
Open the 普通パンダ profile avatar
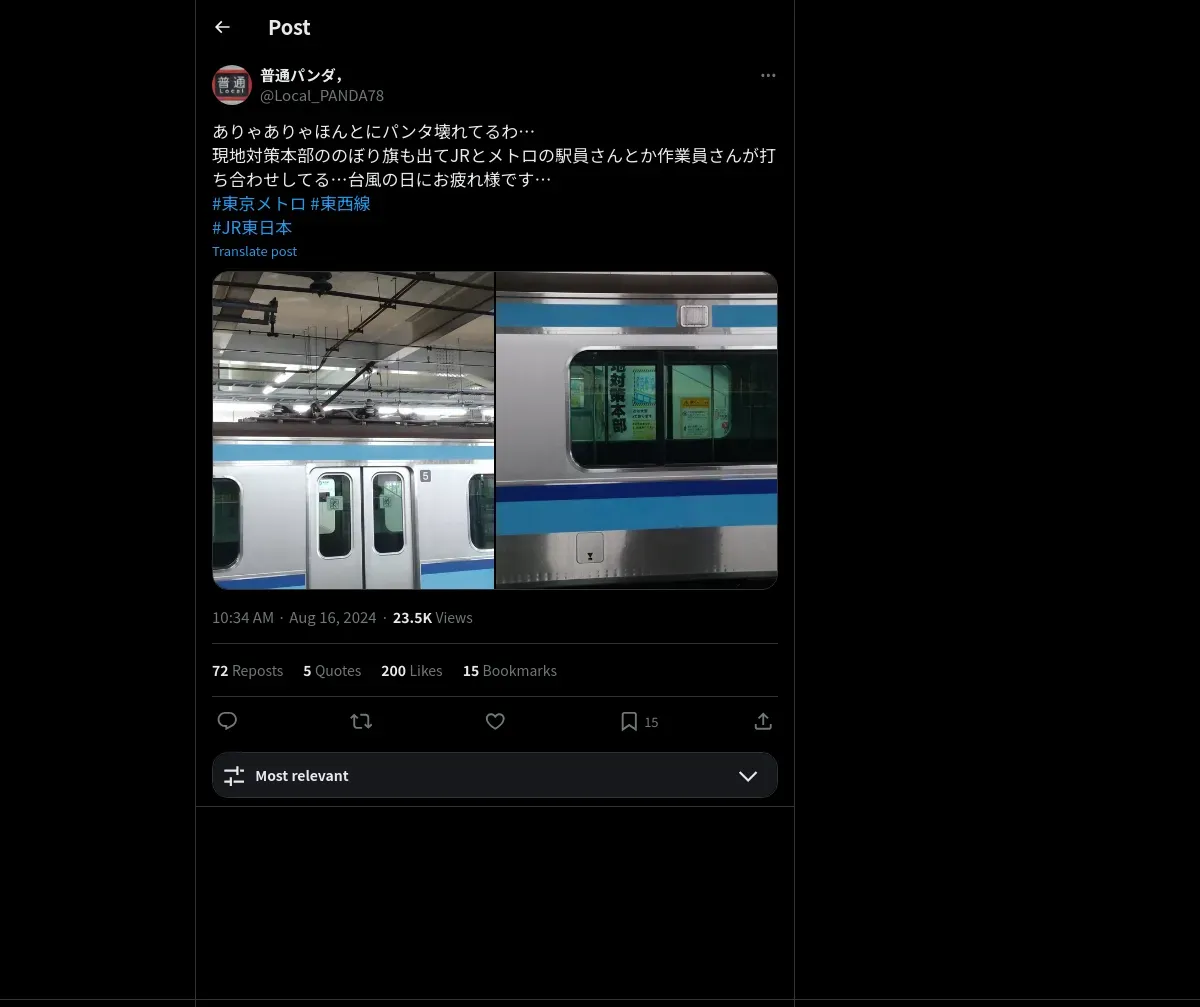[x=232, y=85]
